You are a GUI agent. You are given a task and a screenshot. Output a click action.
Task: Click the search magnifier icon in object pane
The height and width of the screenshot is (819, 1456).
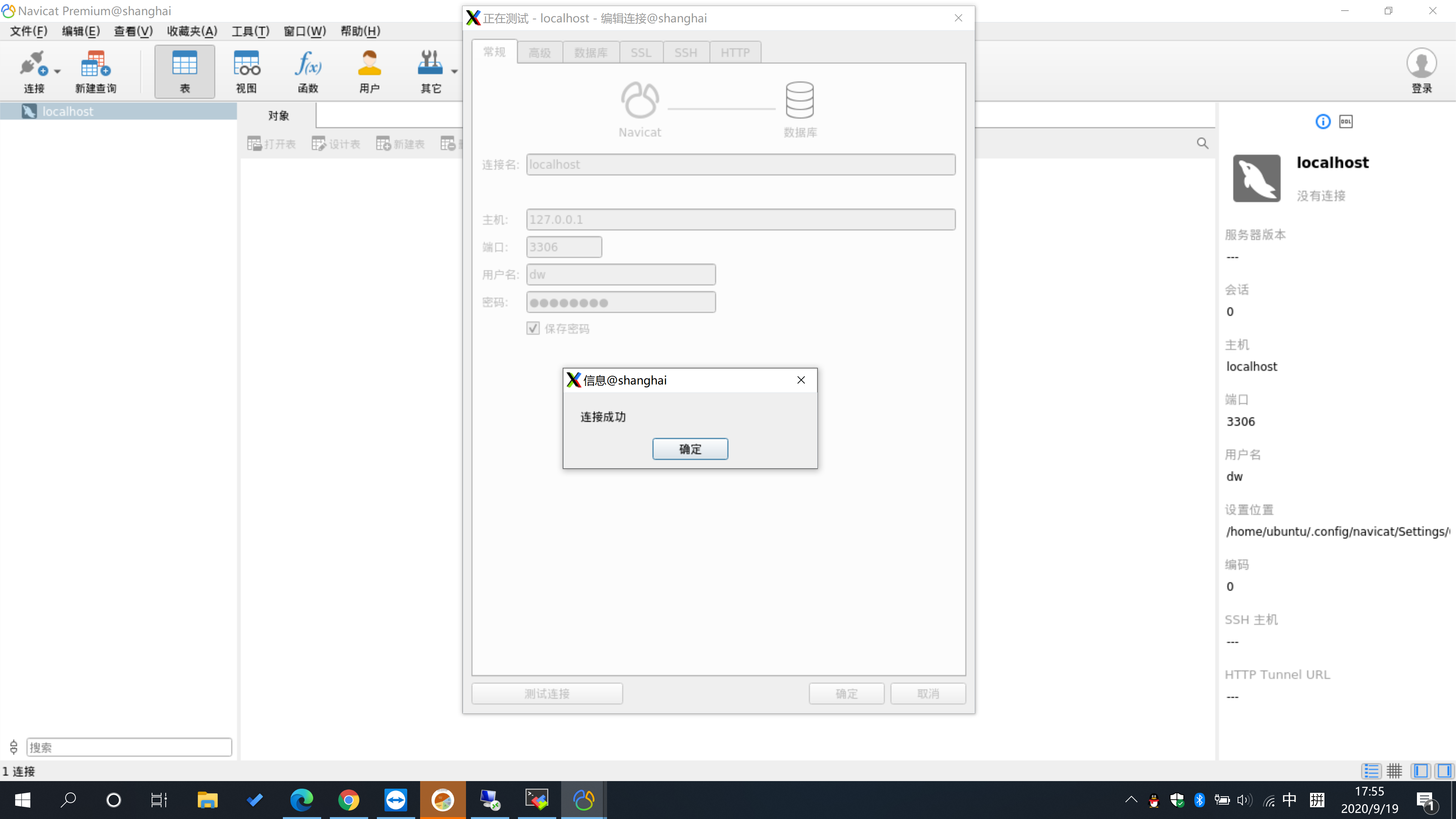(1202, 144)
